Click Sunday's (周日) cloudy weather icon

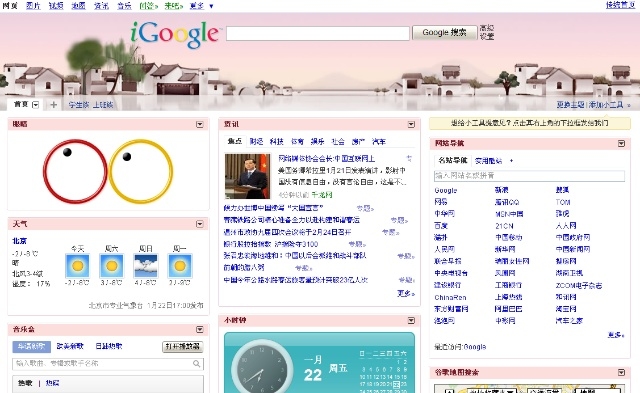[146, 266]
